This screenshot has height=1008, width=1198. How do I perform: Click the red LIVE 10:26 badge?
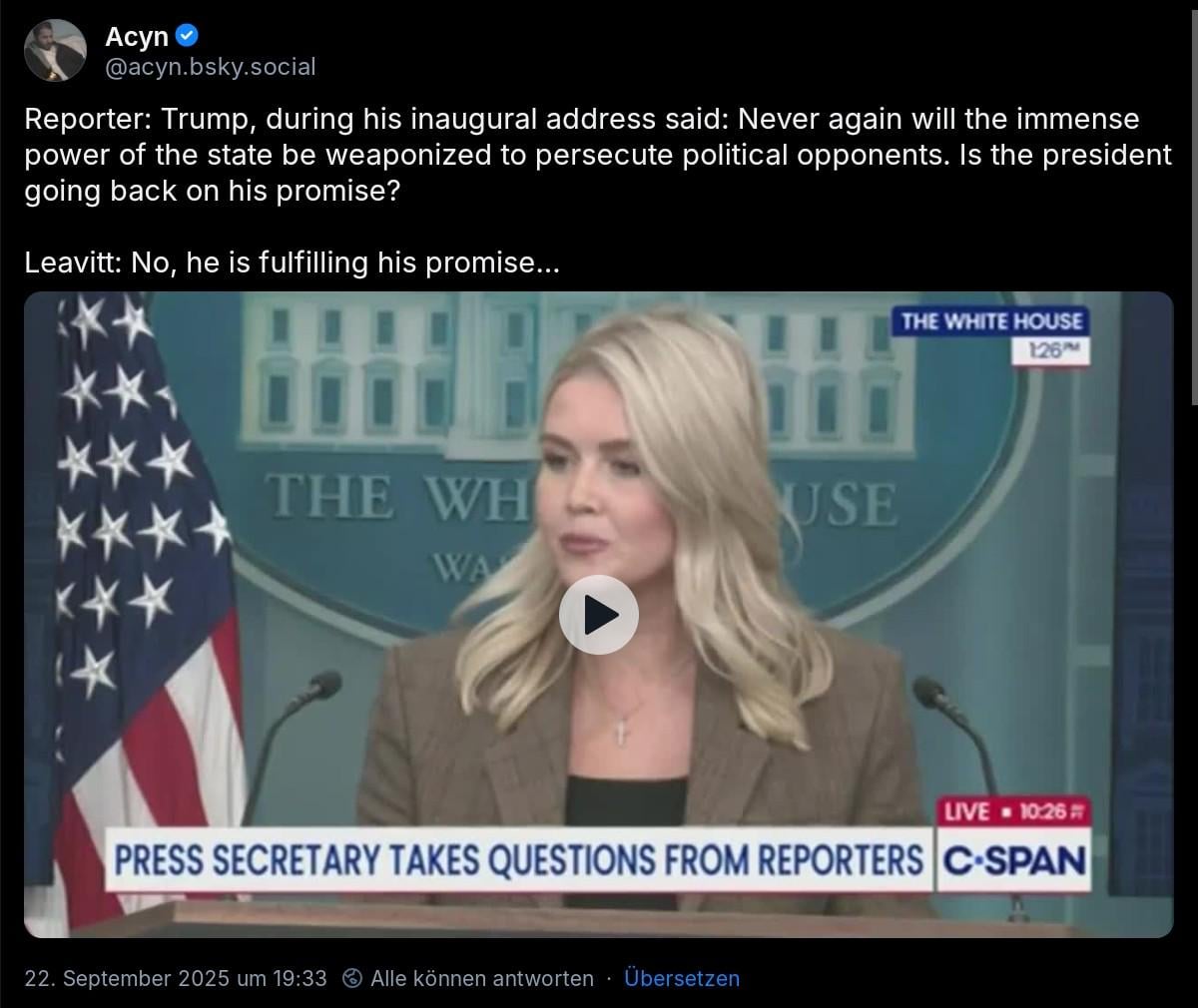(1014, 811)
